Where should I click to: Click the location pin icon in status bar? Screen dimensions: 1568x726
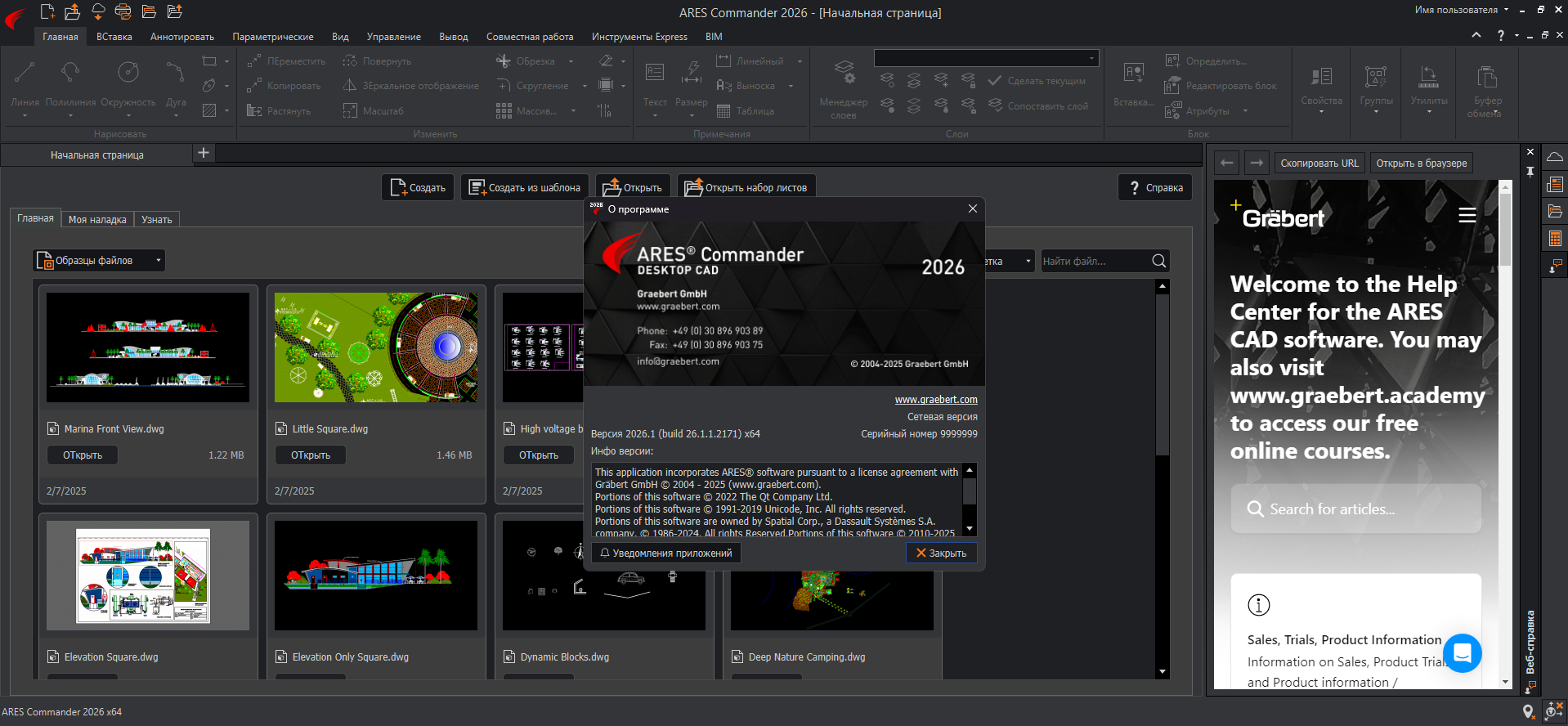coord(1528,711)
